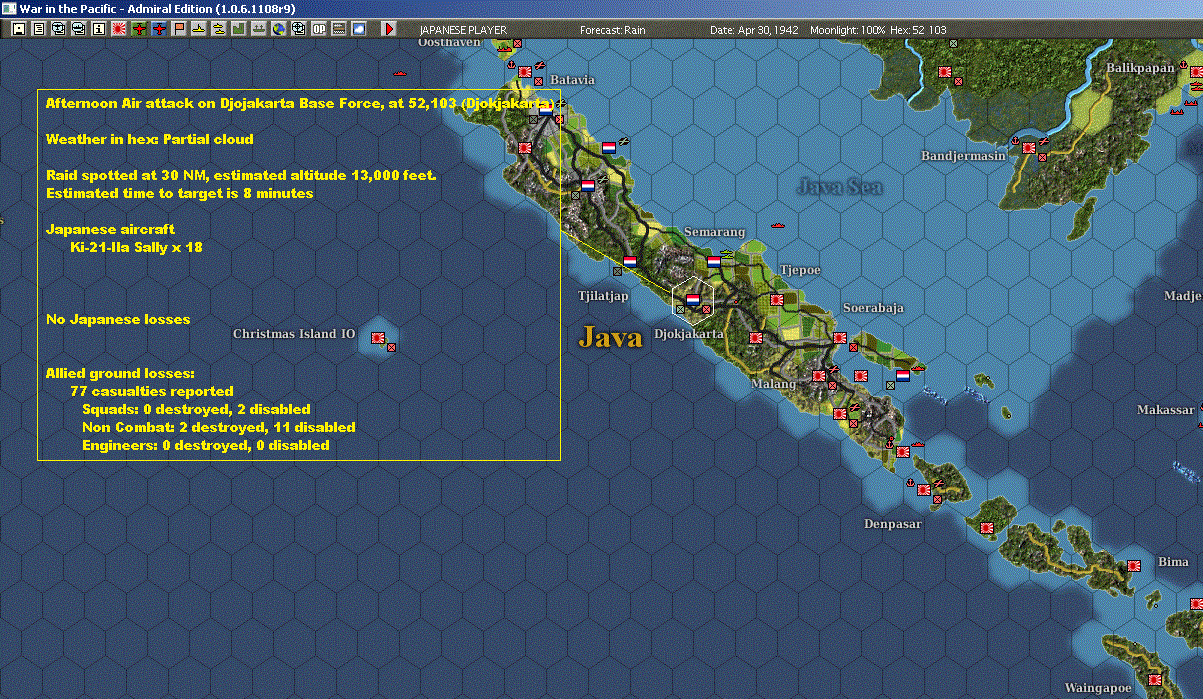Image resolution: width=1203 pixels, height=699 pixels.
Task: Click the Waingapoe map label
Action: point(1097,688)
